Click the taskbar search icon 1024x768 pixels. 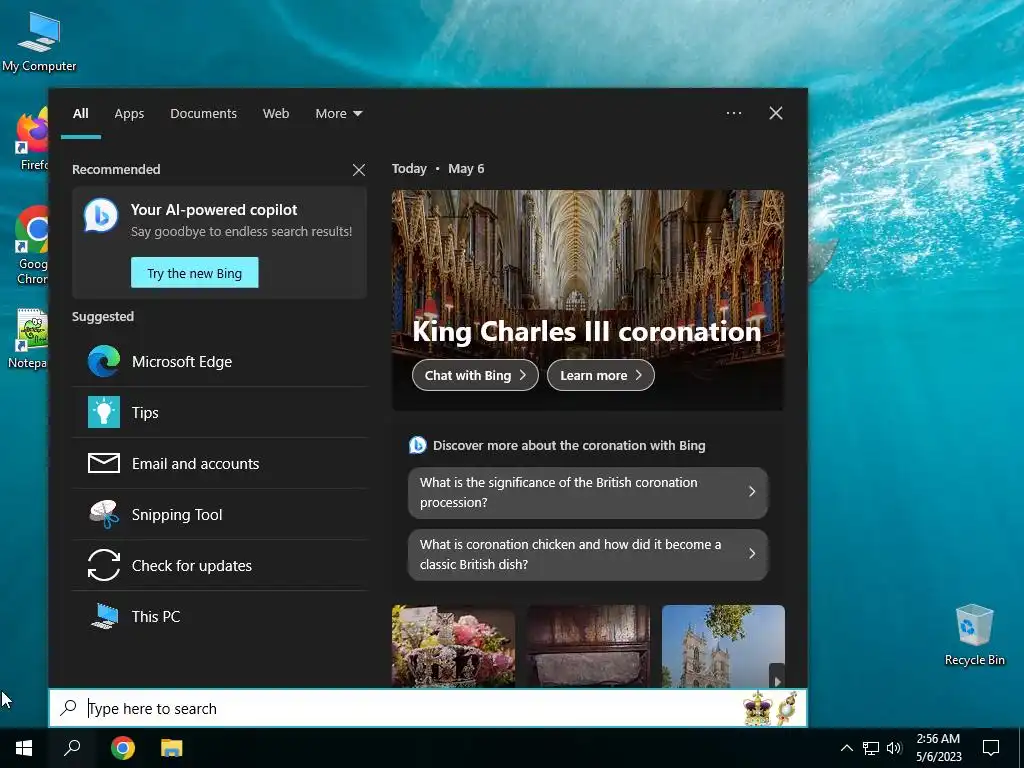click(72, 748)
